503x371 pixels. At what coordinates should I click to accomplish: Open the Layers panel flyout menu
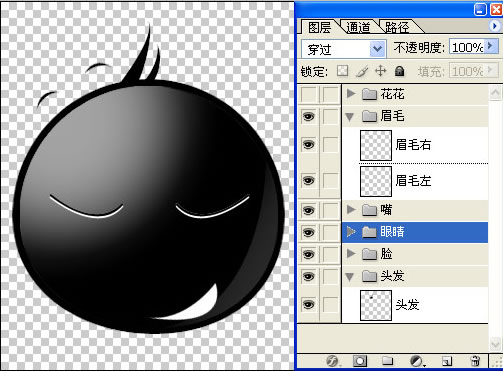[495, 26]
